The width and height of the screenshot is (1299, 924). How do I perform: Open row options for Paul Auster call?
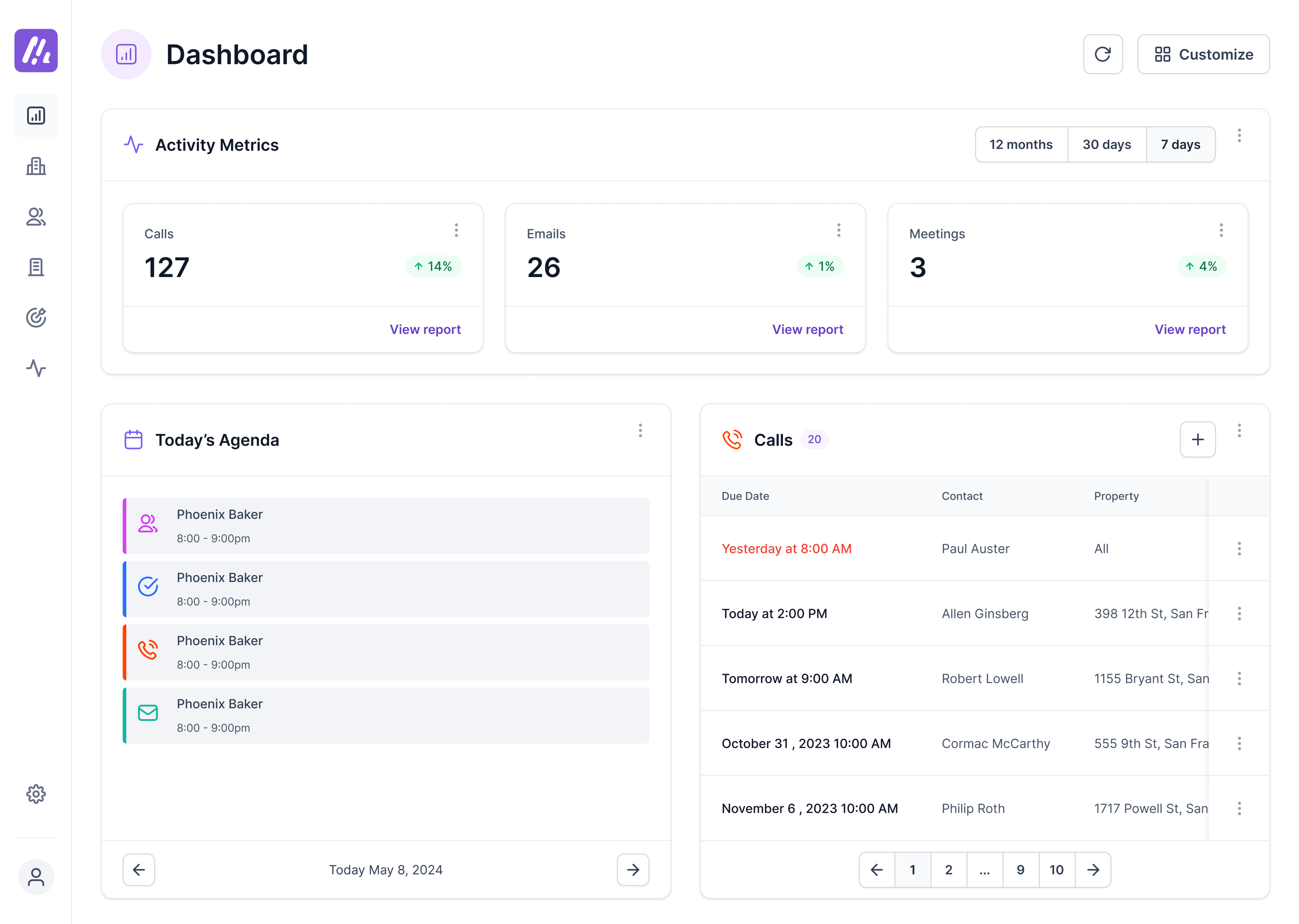[x=1239, y=548]
